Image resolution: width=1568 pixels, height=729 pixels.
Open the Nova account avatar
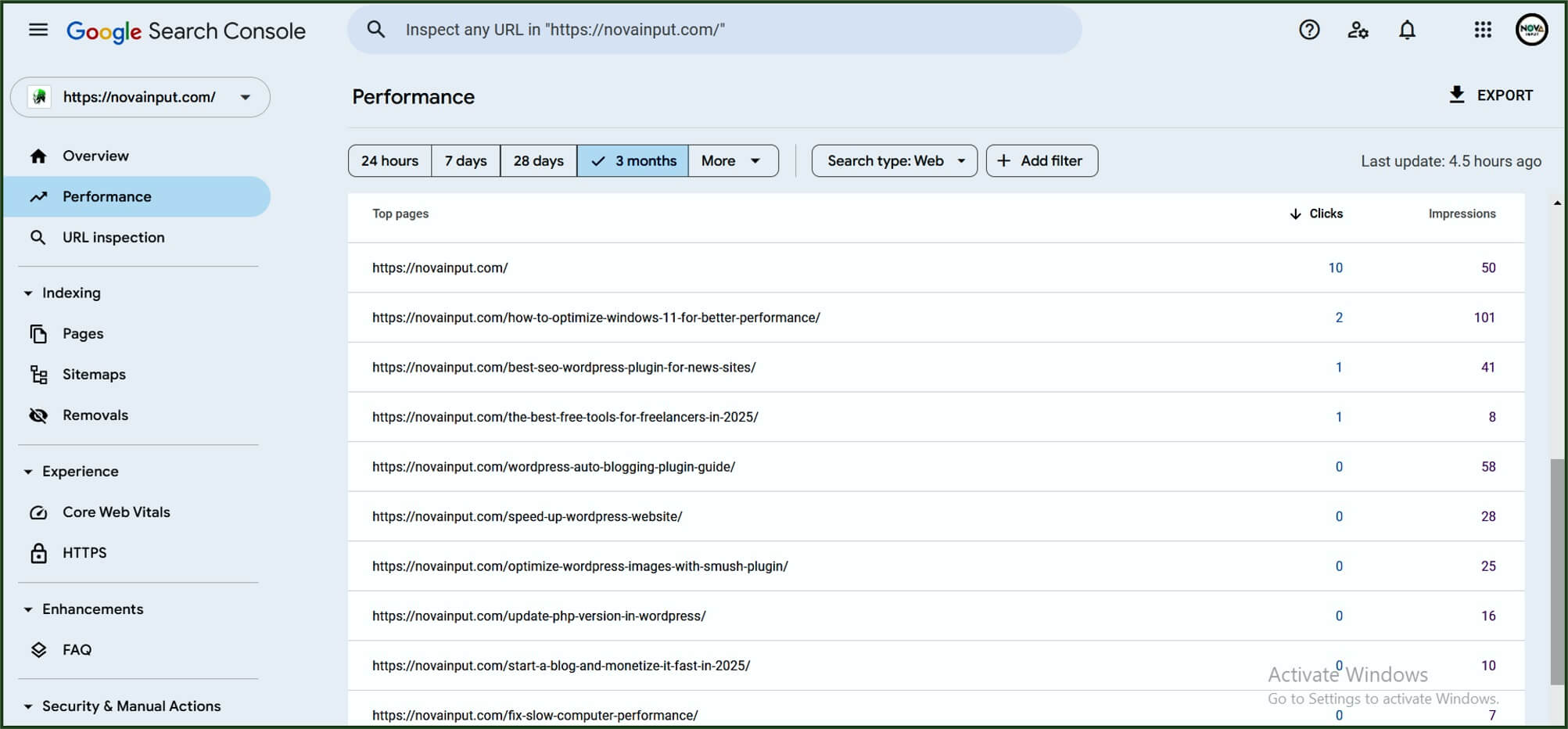[1531, 30]
